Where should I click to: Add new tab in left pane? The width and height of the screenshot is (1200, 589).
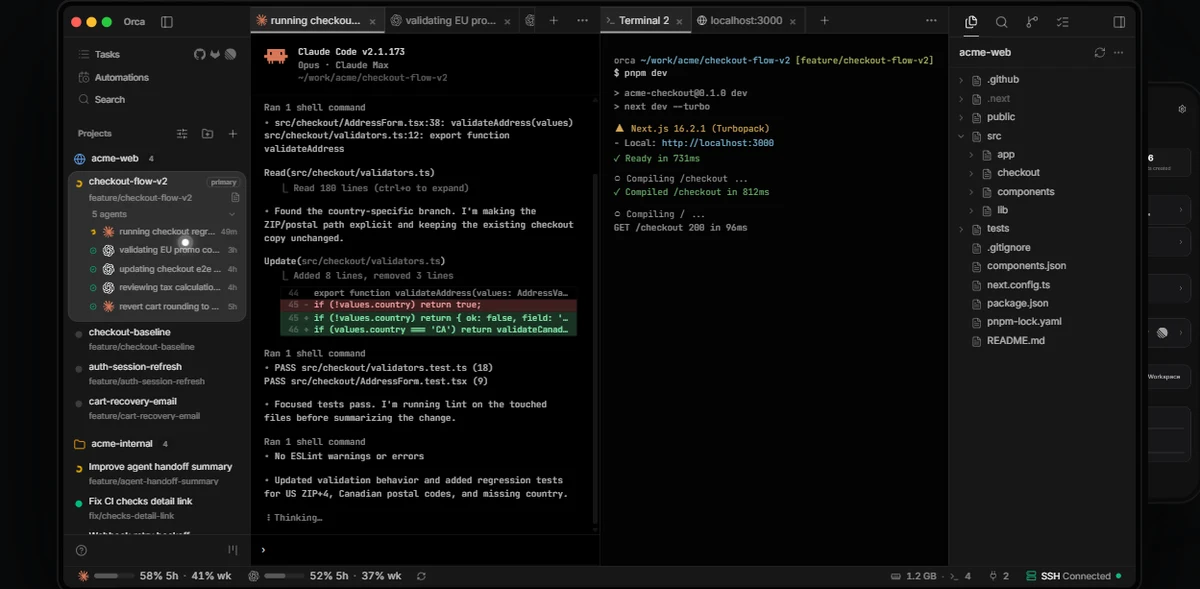(x=556, y=21)
